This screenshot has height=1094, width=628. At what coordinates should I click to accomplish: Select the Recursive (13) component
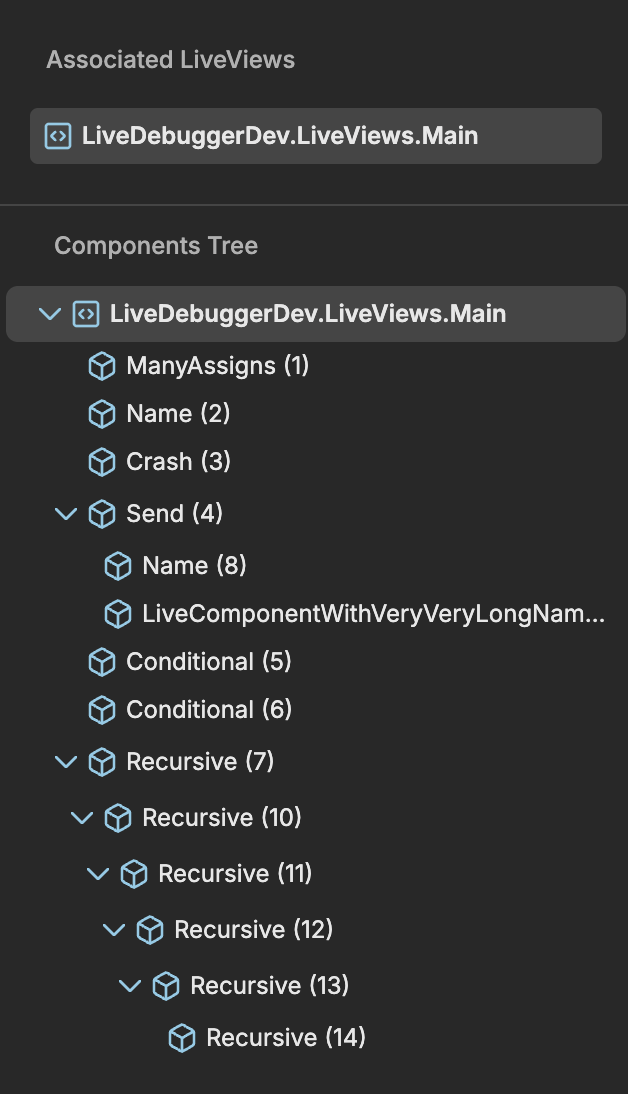pos(269,986)
